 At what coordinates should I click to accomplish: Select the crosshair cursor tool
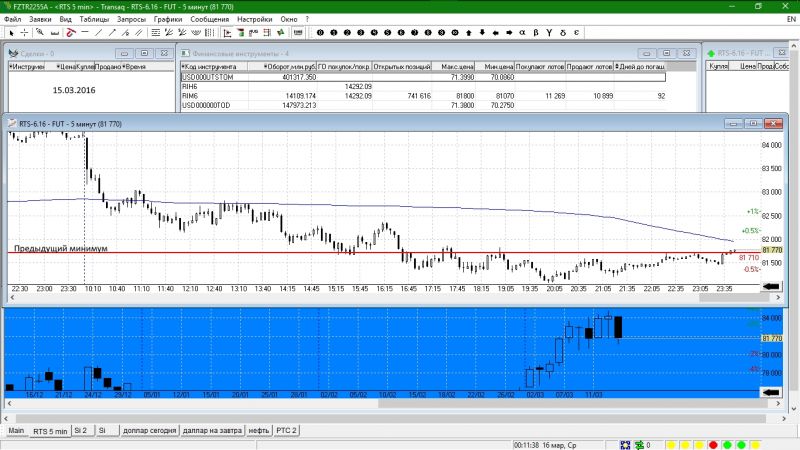click(24, 33)
